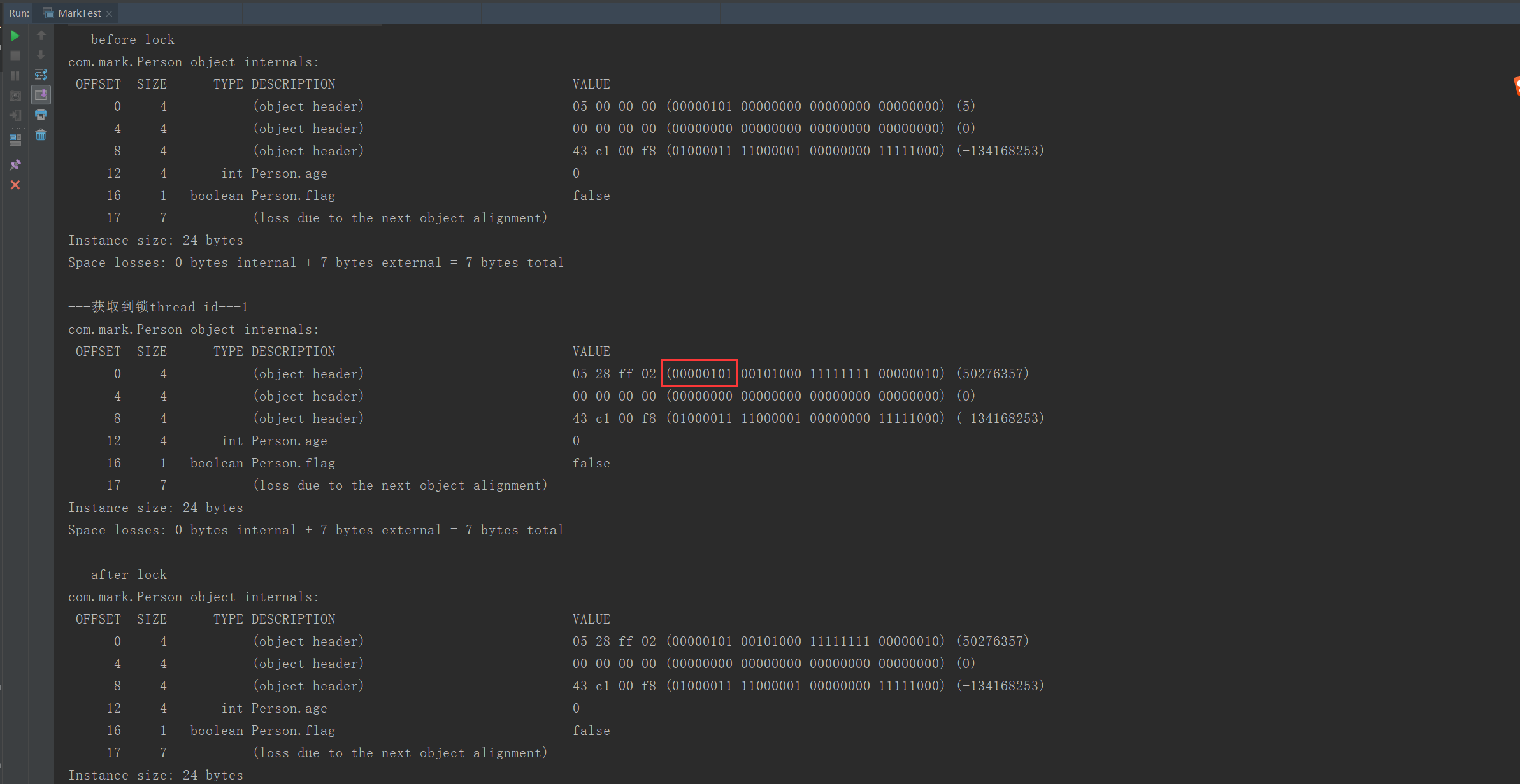Click the '---after lock---' console line
The width and height of the screenshot is (1520, 784).
(129, 574)
